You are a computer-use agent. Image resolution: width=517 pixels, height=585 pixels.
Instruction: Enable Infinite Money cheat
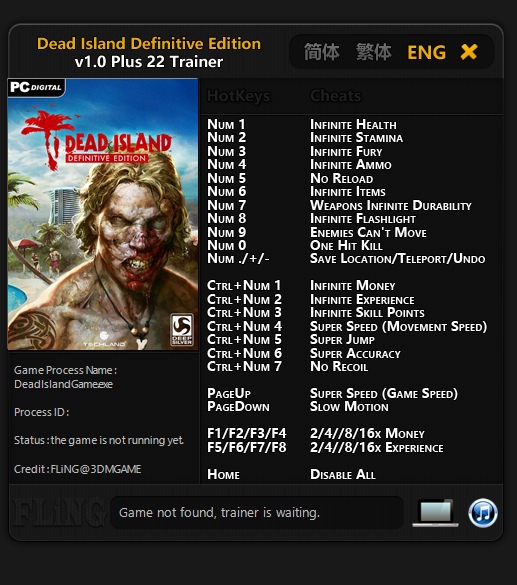pyautogui.click(x=353, y=285)
